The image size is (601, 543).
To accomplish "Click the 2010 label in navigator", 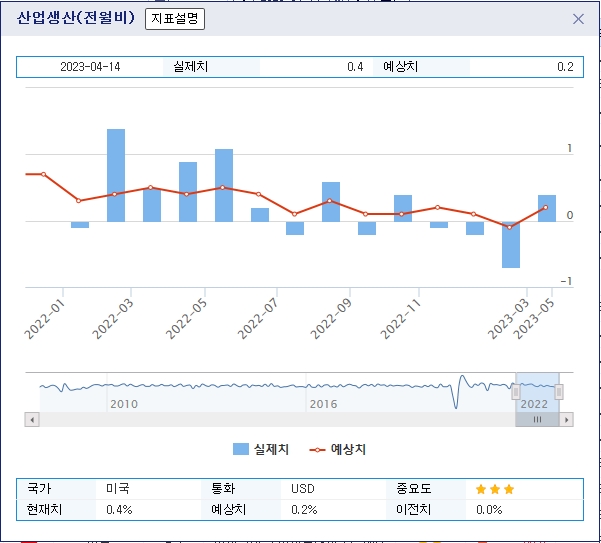I will pyautogui.click(x=124, y=404).
